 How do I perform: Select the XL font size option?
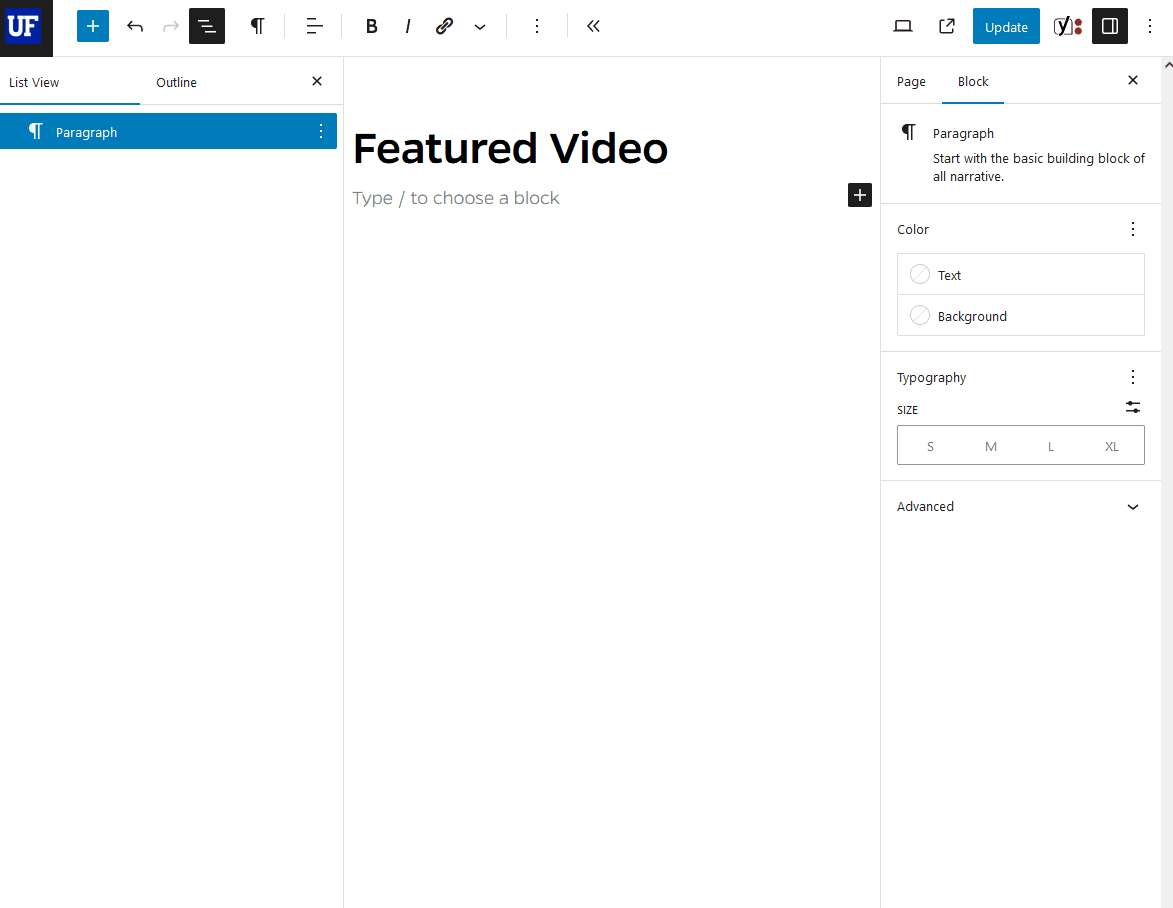tap(1112, 446)
